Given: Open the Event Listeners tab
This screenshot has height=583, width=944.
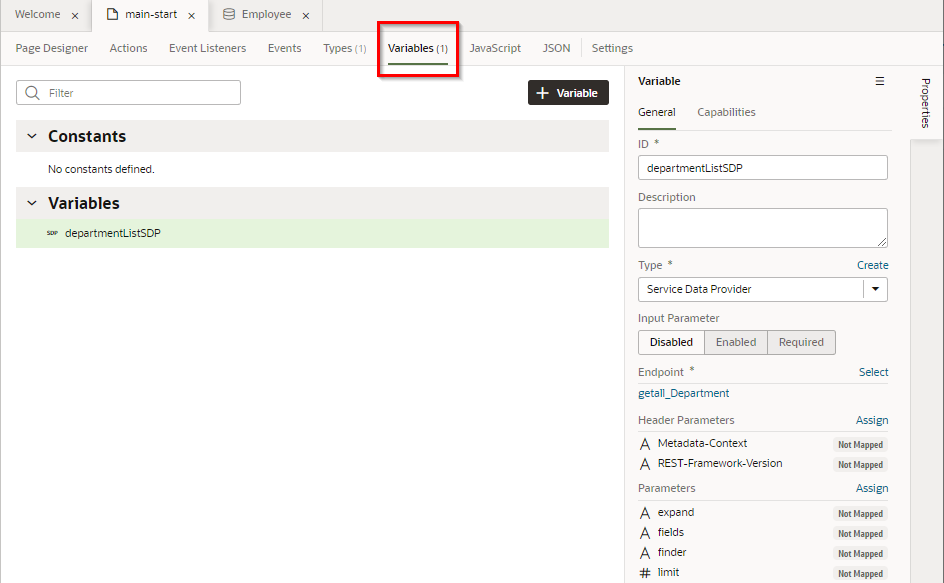Looking at the screenshot, I should [207, 48].
